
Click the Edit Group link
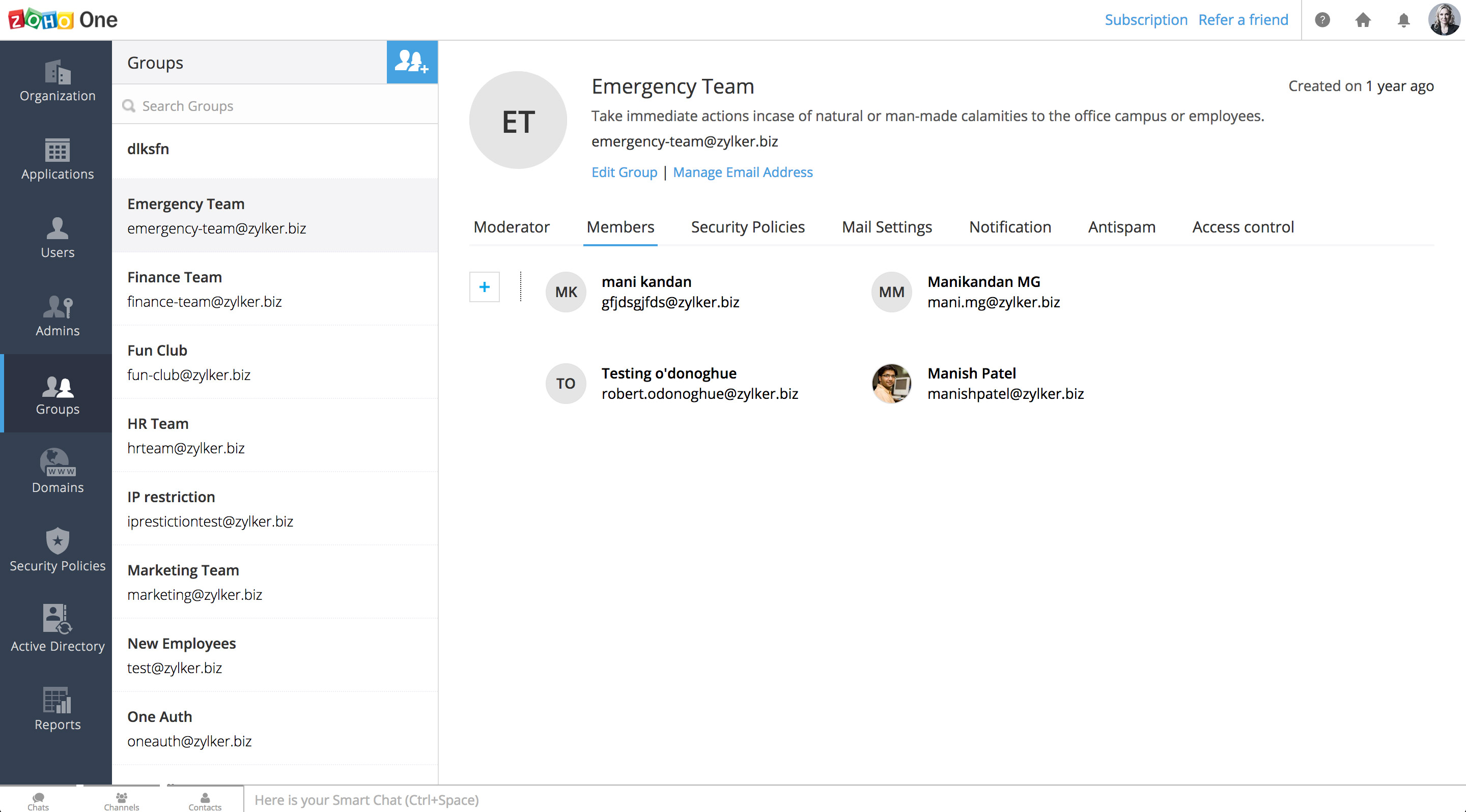pos(624,172)
